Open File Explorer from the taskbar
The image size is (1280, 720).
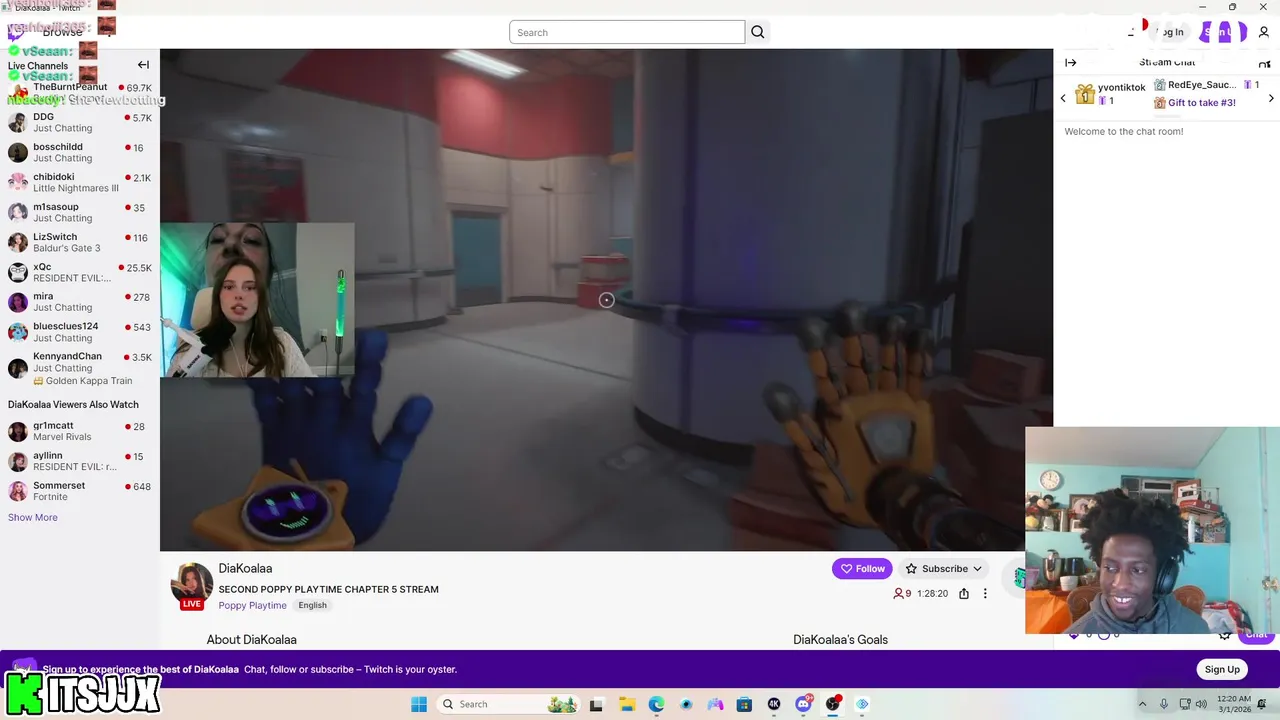[626, 704]
